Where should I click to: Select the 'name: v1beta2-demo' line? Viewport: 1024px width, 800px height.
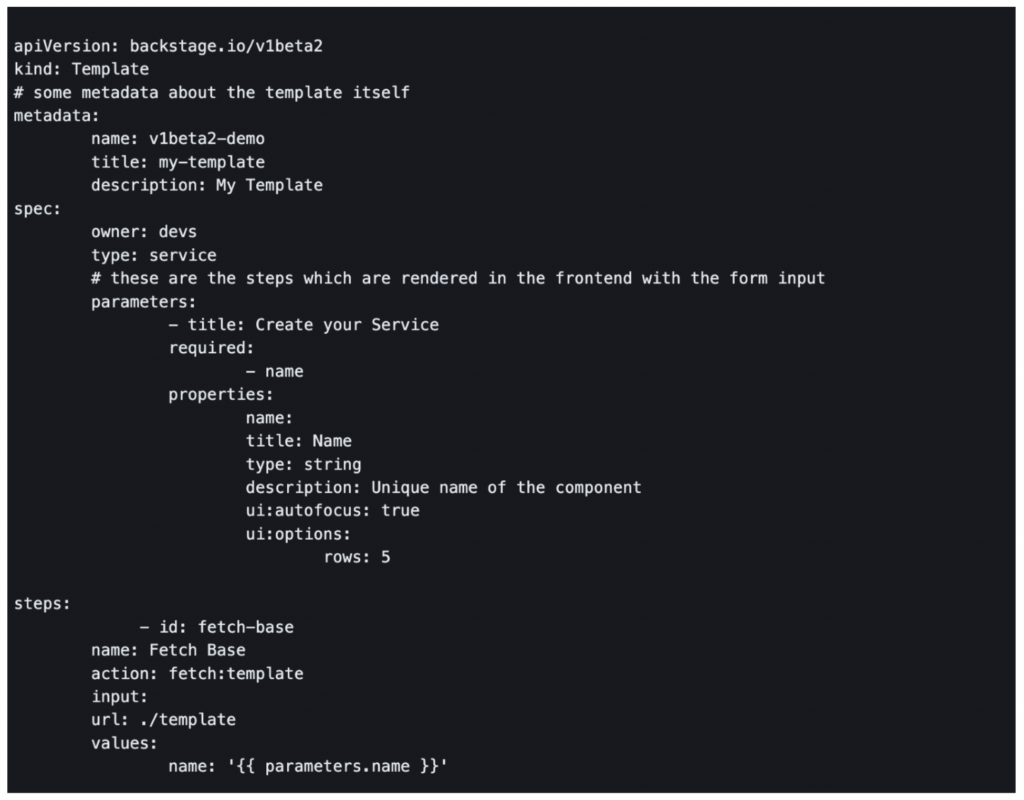(178, 139)
